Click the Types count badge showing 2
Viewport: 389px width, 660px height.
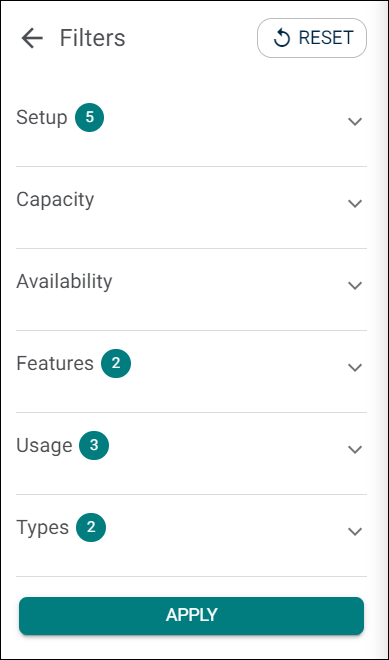[91, 527]
